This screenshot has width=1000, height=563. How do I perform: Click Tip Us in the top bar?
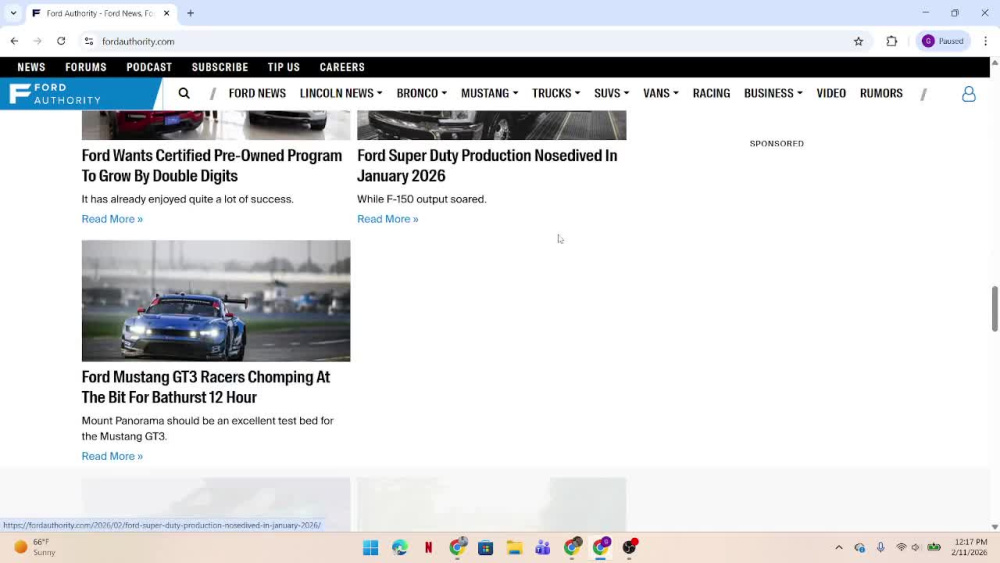point(284,67)
